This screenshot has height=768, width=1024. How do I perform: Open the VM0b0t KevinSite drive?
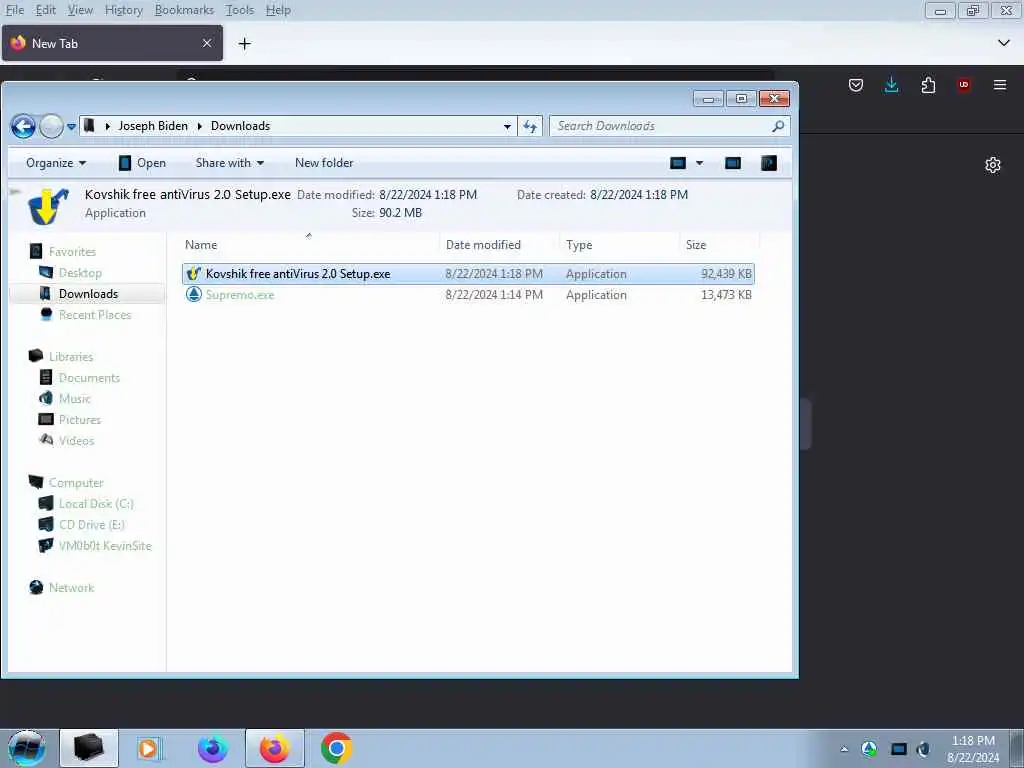104,546
